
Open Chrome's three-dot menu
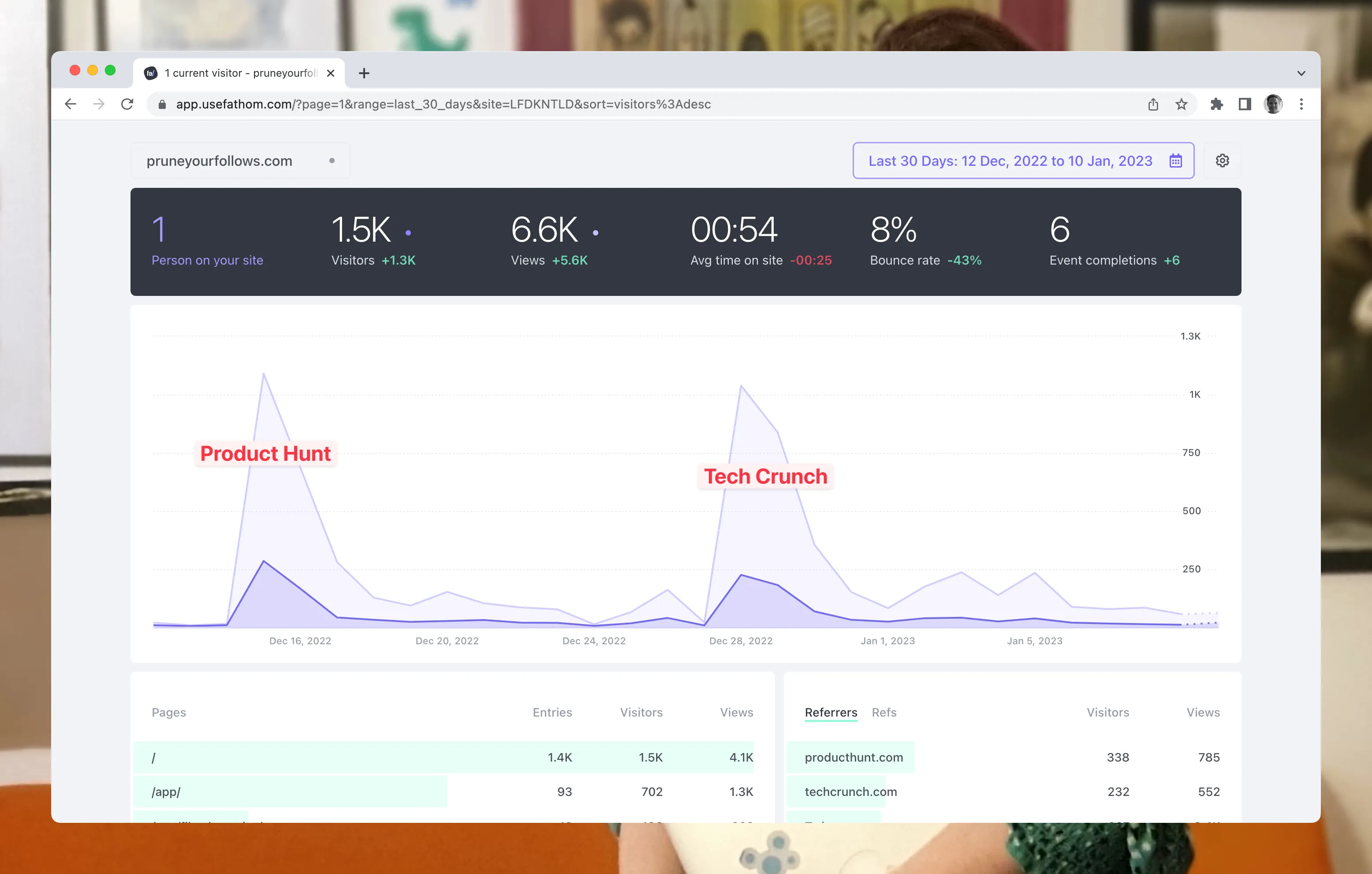(1301, 104)
